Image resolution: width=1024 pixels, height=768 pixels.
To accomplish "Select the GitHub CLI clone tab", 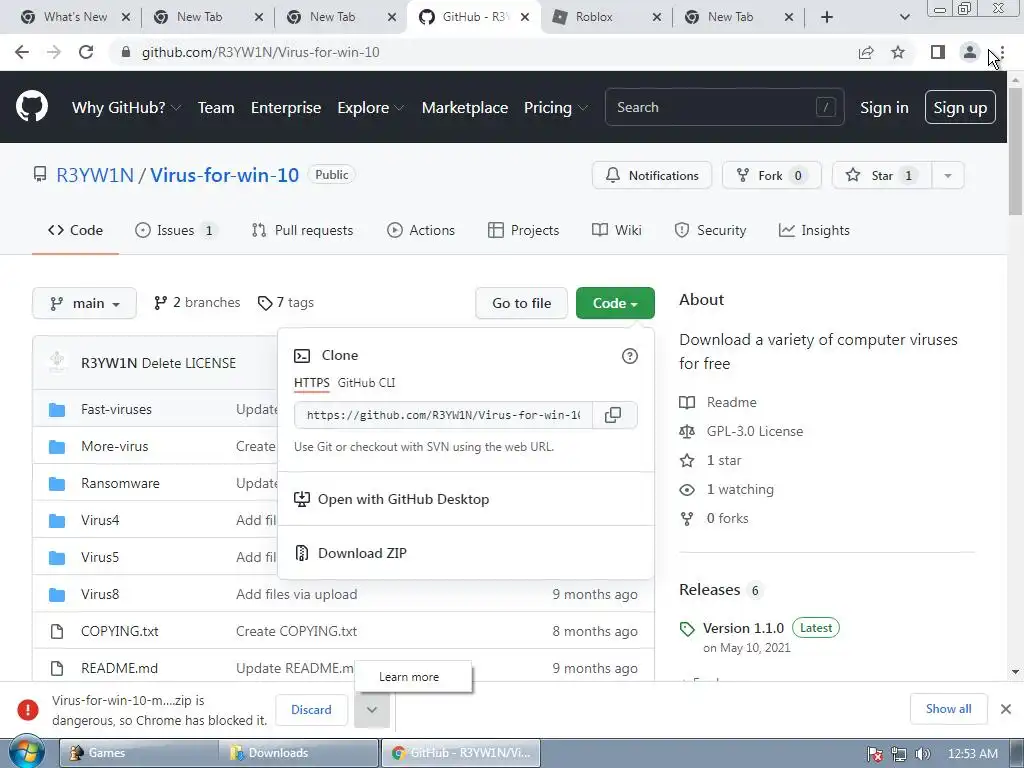I will pos(366,383).
